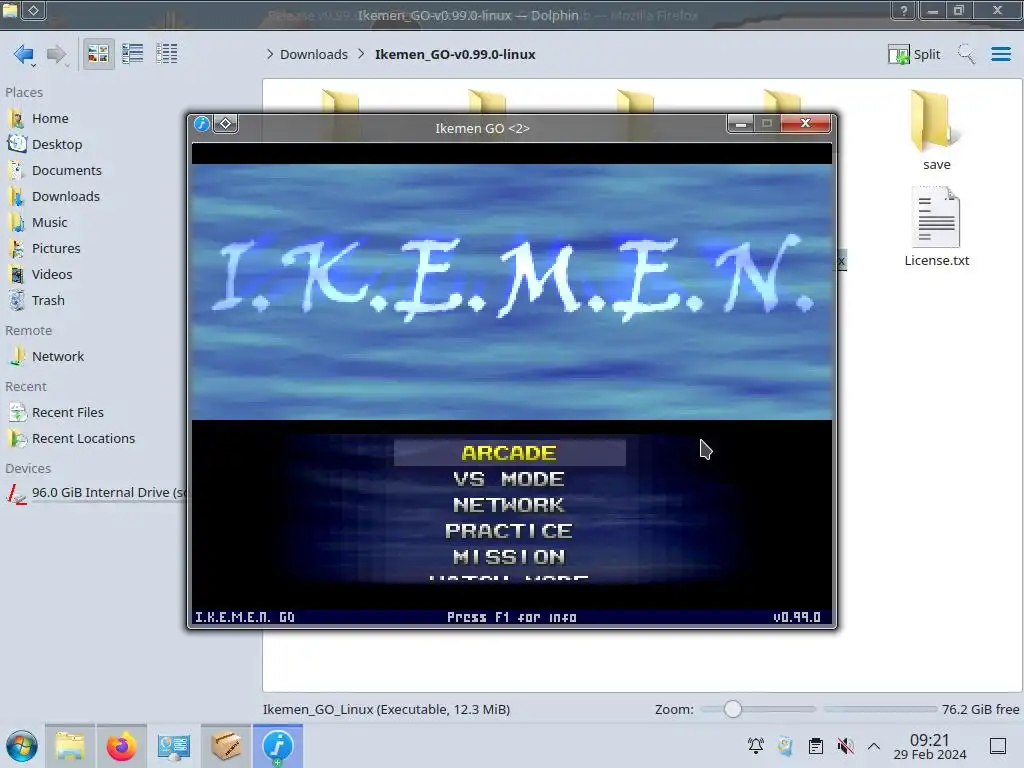Switch Dolphin to Details view mode
The height and width of the screenshot is (768, 1024).
click(167, 54)
